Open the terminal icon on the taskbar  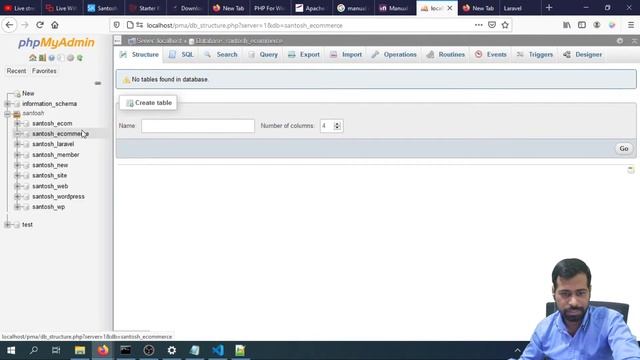tap(126, 350)
